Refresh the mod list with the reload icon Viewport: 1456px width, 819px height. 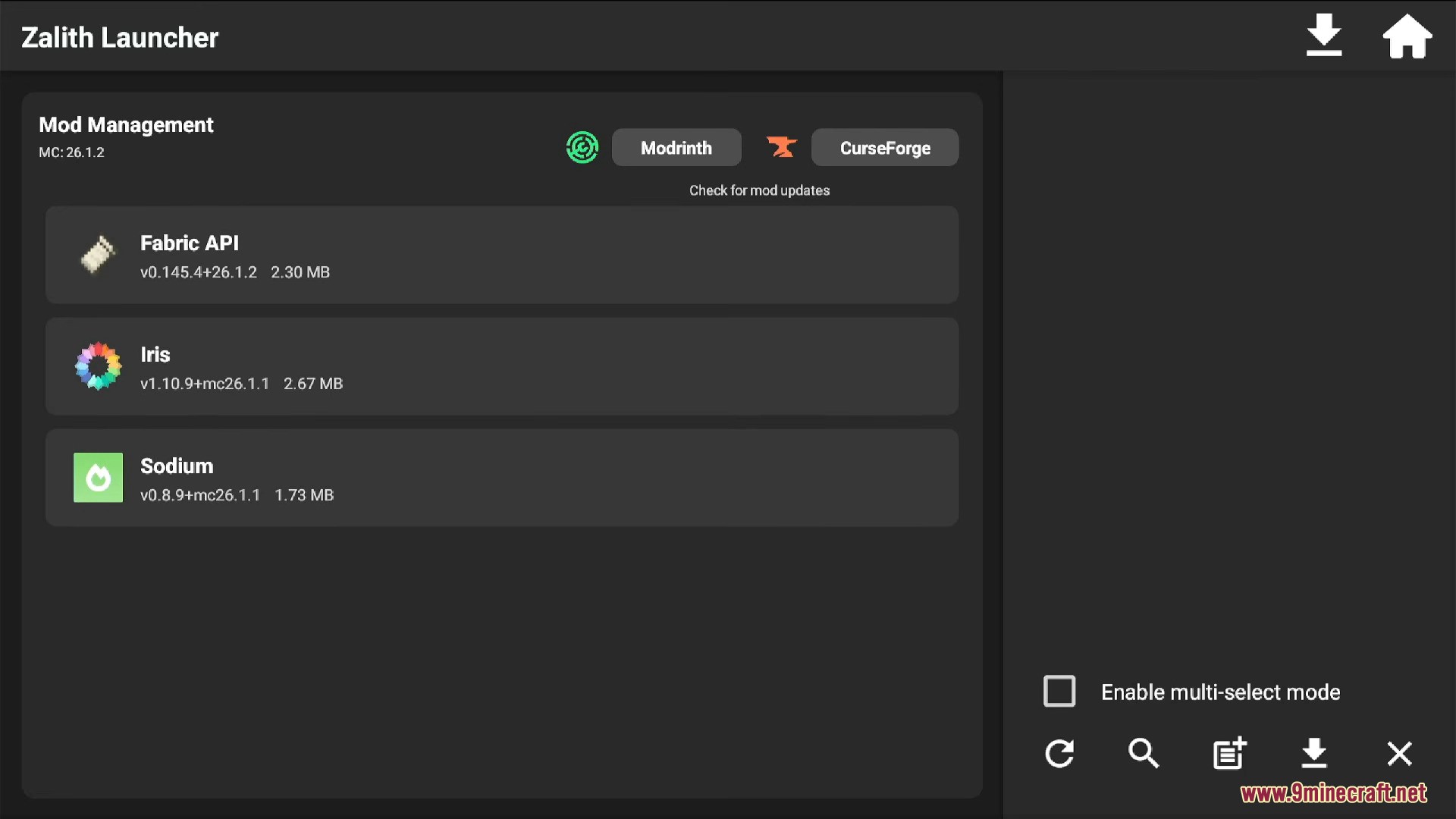click(x=1060, y=753)
